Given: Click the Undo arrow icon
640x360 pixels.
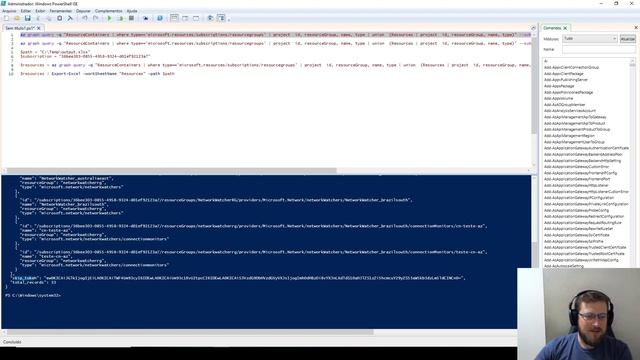Looking at the screenshot, I should pos(84,18).
